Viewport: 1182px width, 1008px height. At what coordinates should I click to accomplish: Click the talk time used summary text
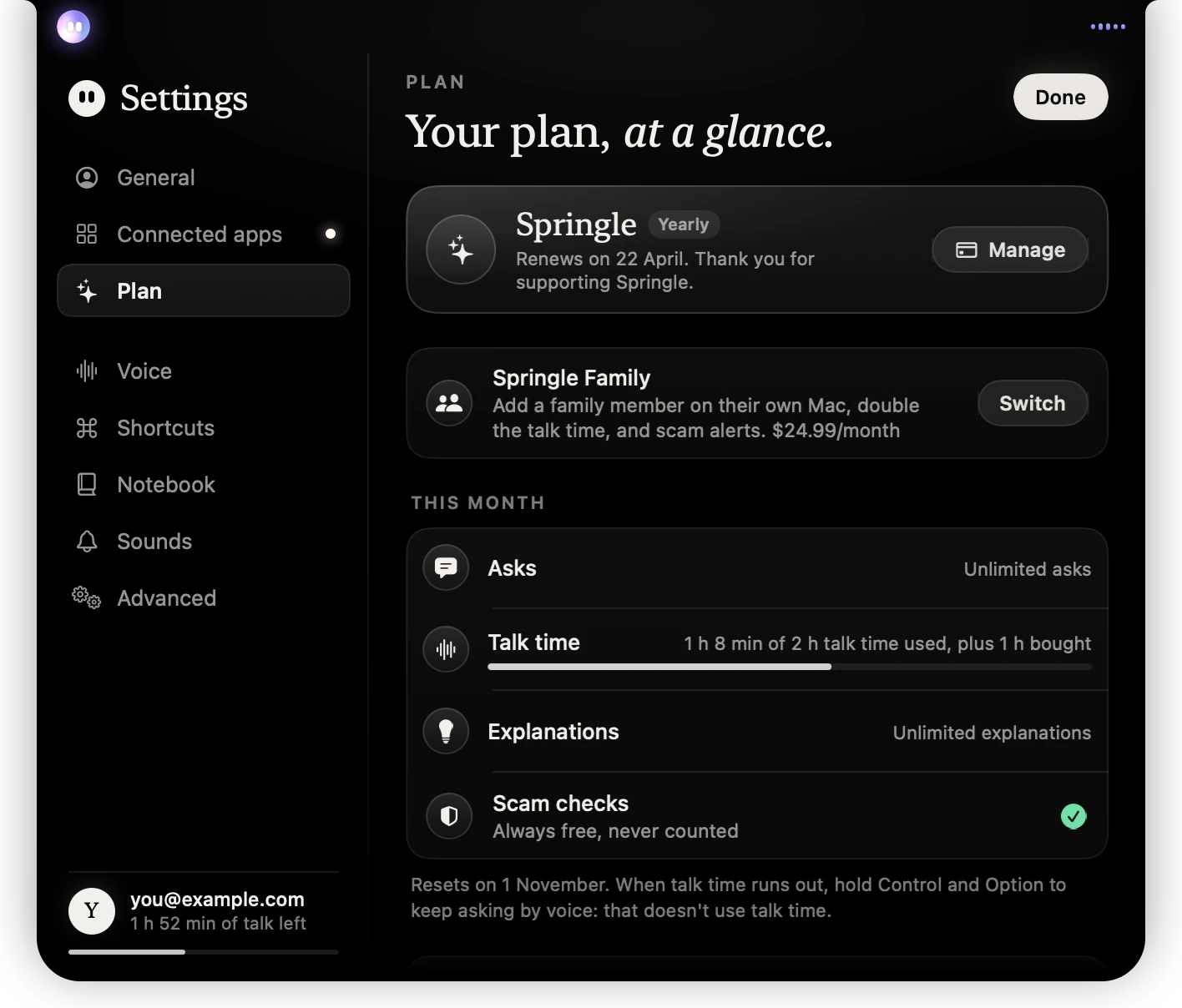tap(887, 643)
